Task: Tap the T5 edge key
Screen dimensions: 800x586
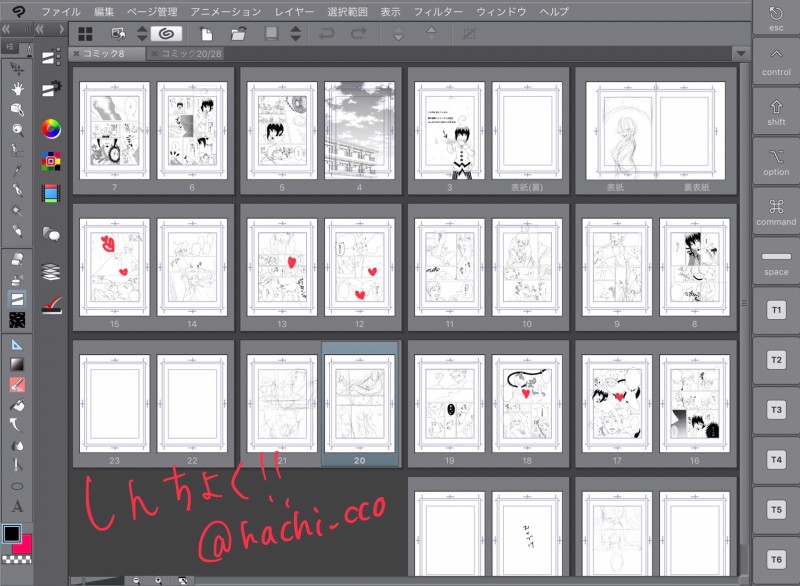Action: point(776,510)
